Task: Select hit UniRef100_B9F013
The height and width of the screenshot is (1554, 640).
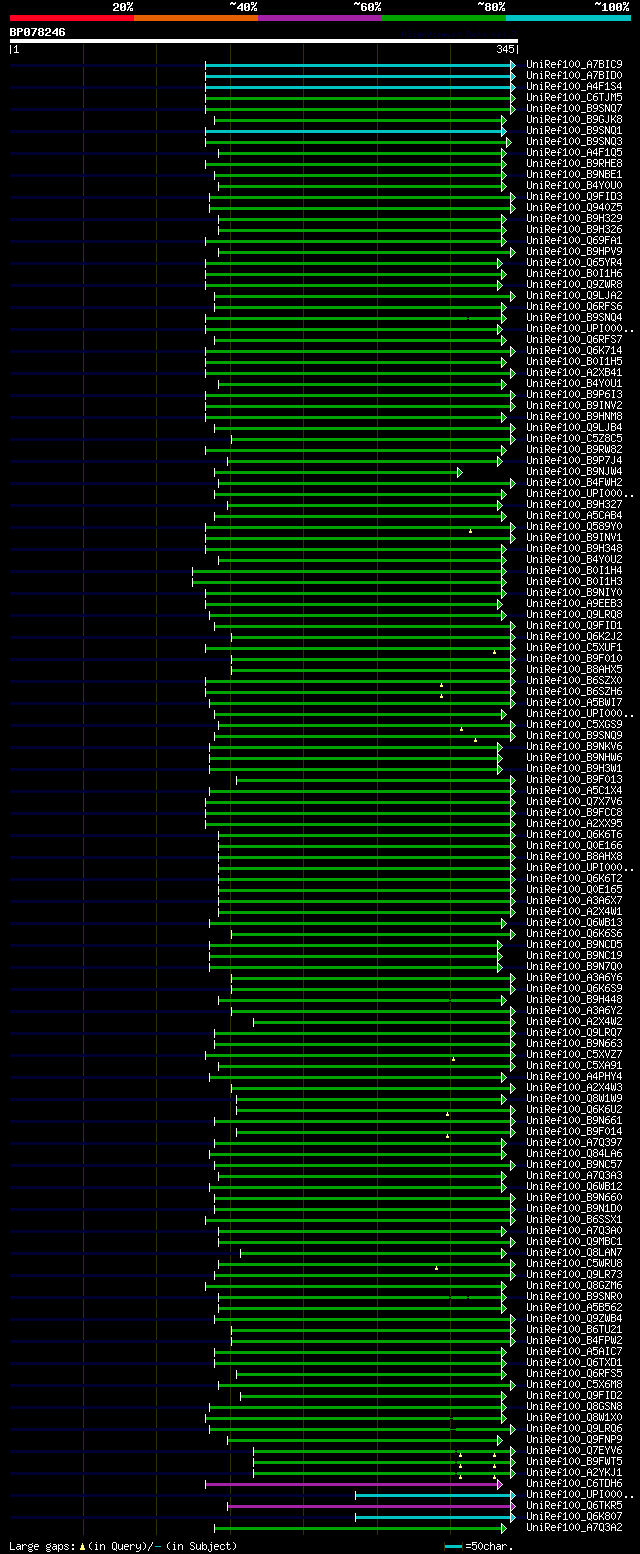Action: (574, 780)
